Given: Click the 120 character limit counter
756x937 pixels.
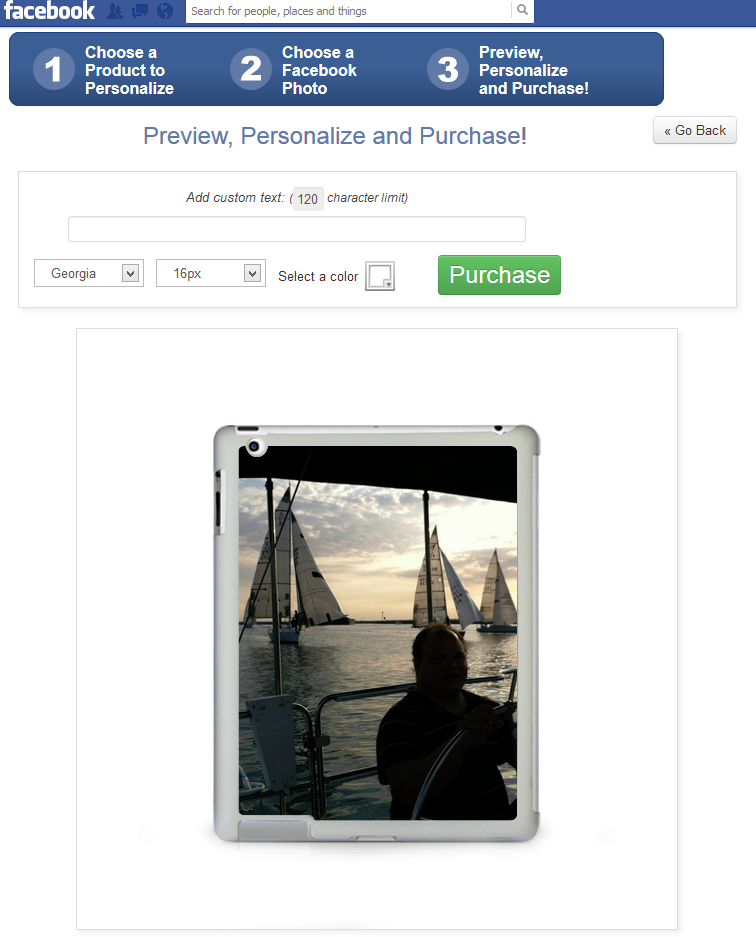Looking at the screenshot, I should (308, 199).
